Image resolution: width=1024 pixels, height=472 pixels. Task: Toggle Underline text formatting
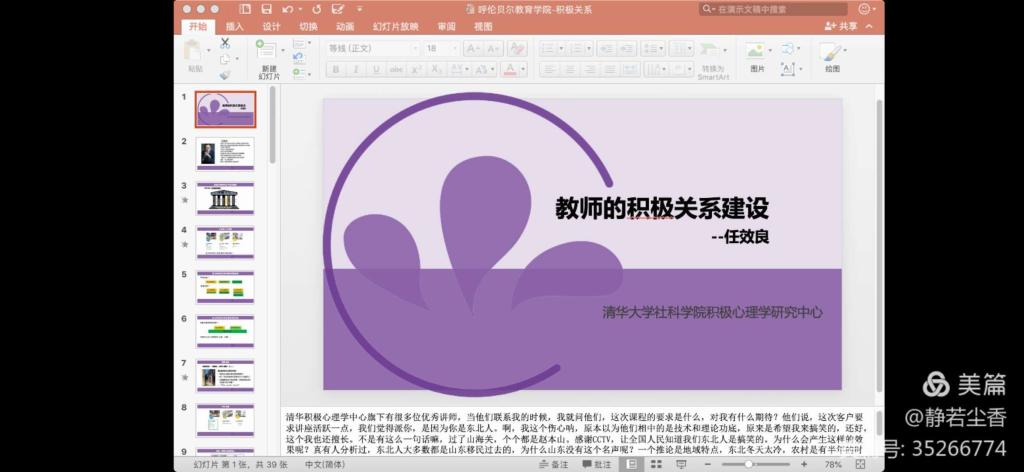point(376,69)
